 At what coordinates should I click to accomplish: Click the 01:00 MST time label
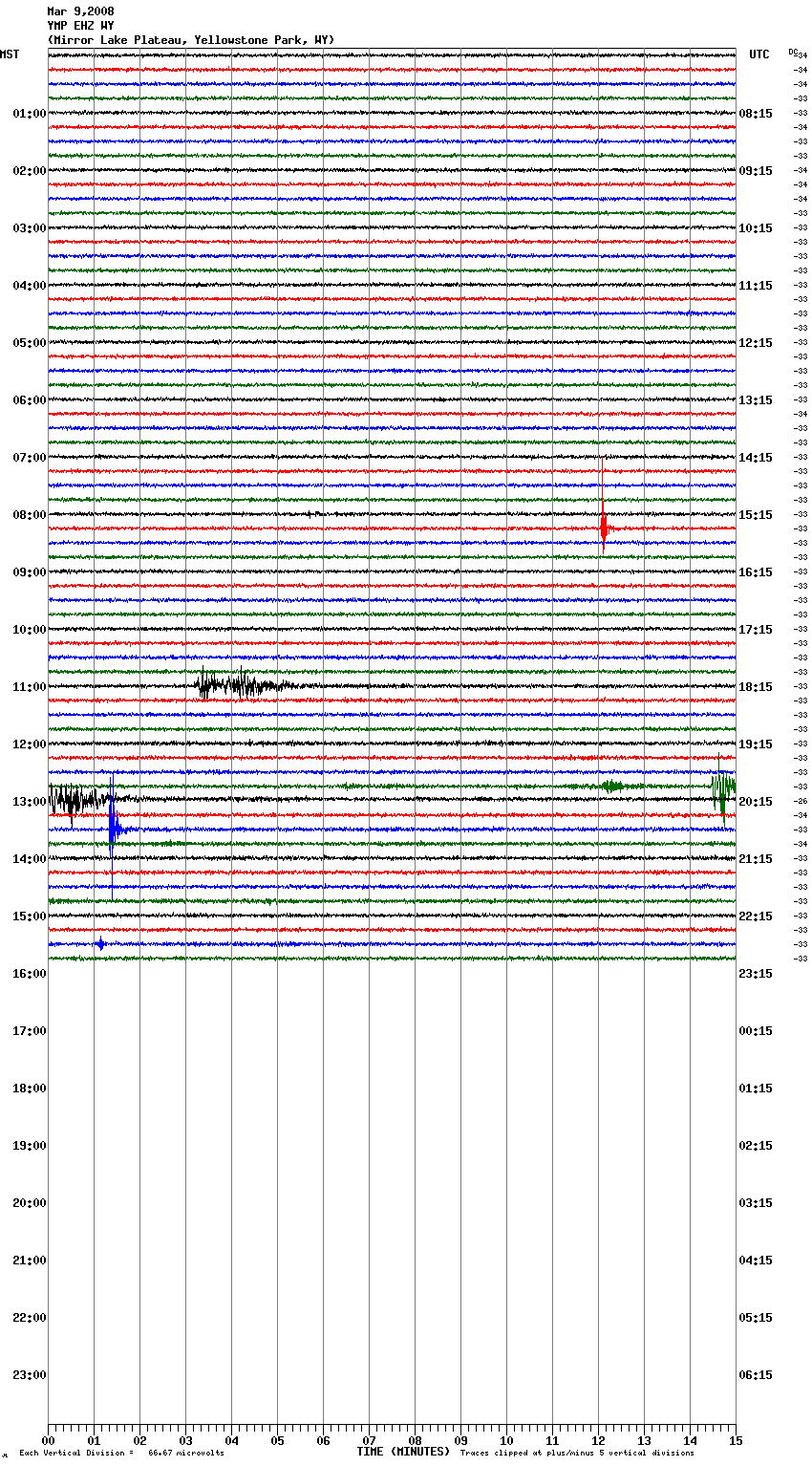(29, 113)
